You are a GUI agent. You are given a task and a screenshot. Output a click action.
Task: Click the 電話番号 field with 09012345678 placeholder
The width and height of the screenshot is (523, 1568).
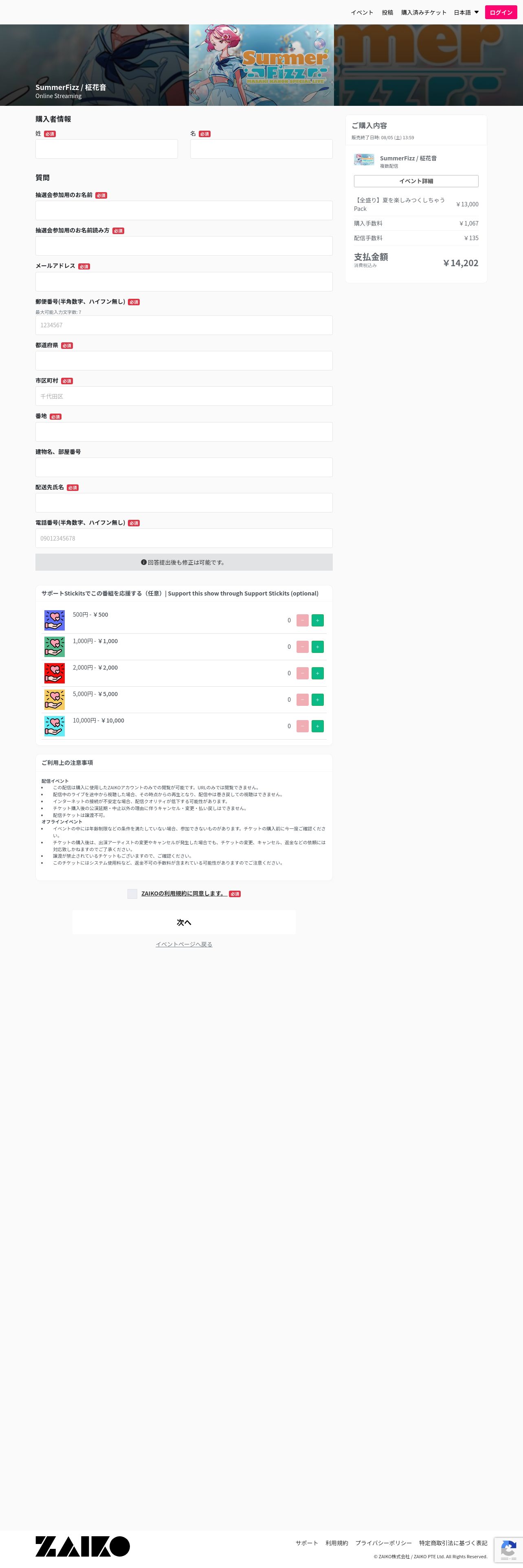(x=184, y=538)
